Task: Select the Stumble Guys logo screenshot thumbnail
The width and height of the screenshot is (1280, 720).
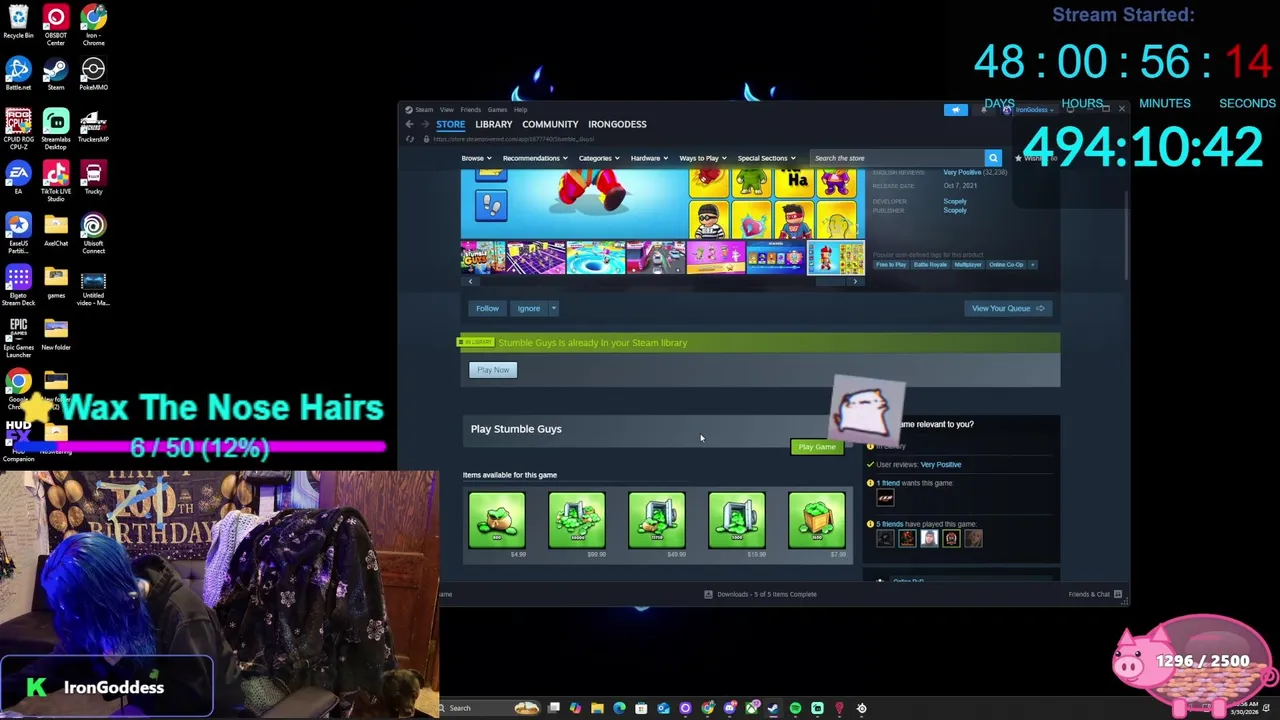Action: coord(483,258)
